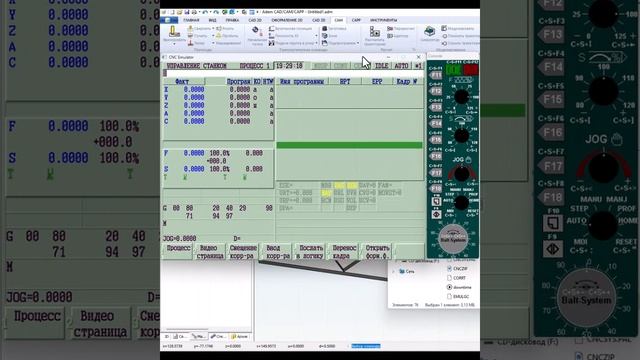Select the Сеть network item in Explorer

pos(407,271)
